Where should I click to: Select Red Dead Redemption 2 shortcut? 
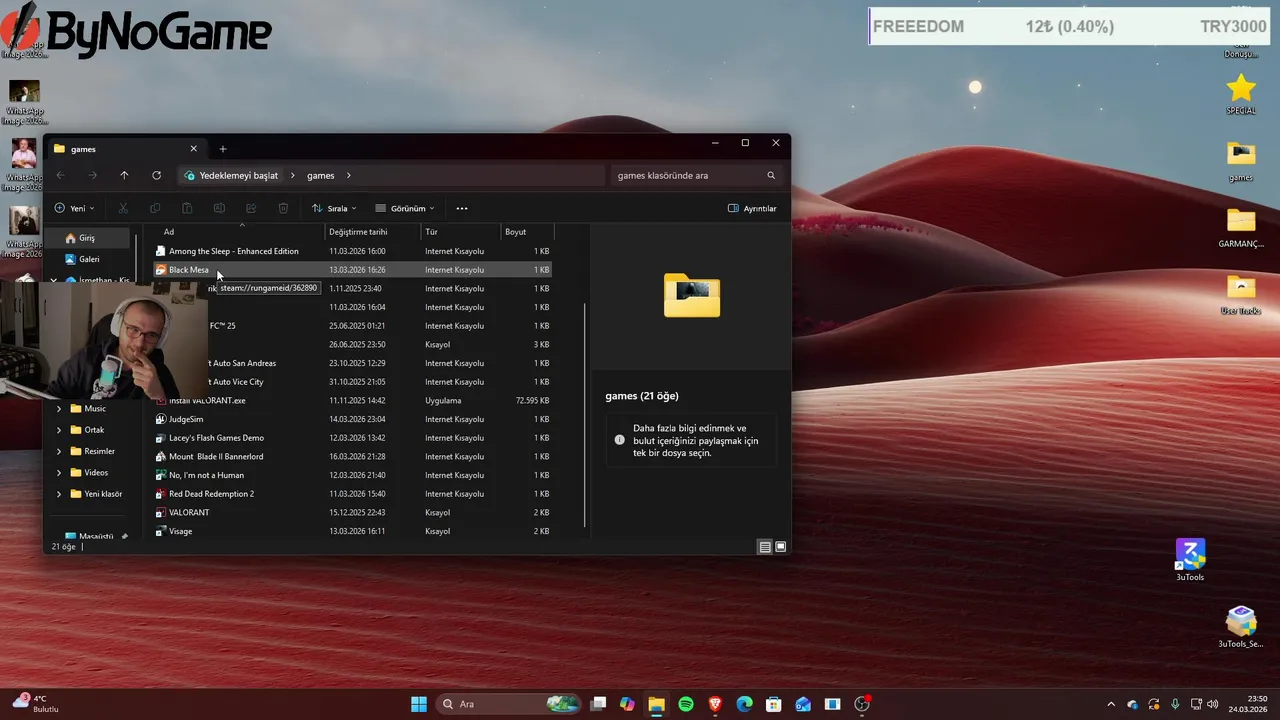click(x=352, y=494)
